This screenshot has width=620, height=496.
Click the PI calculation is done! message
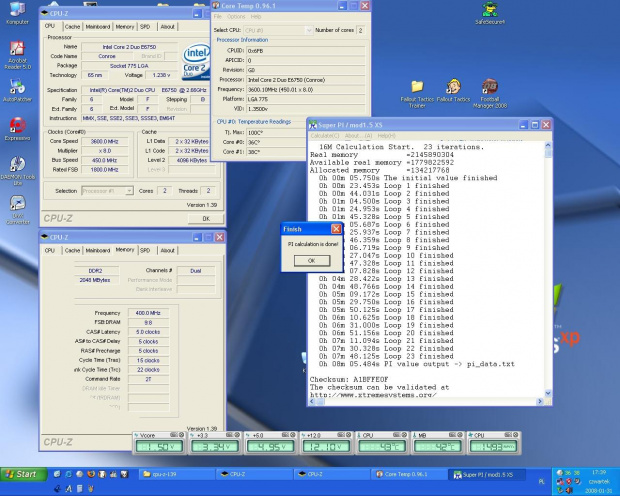tap(313, 244)
